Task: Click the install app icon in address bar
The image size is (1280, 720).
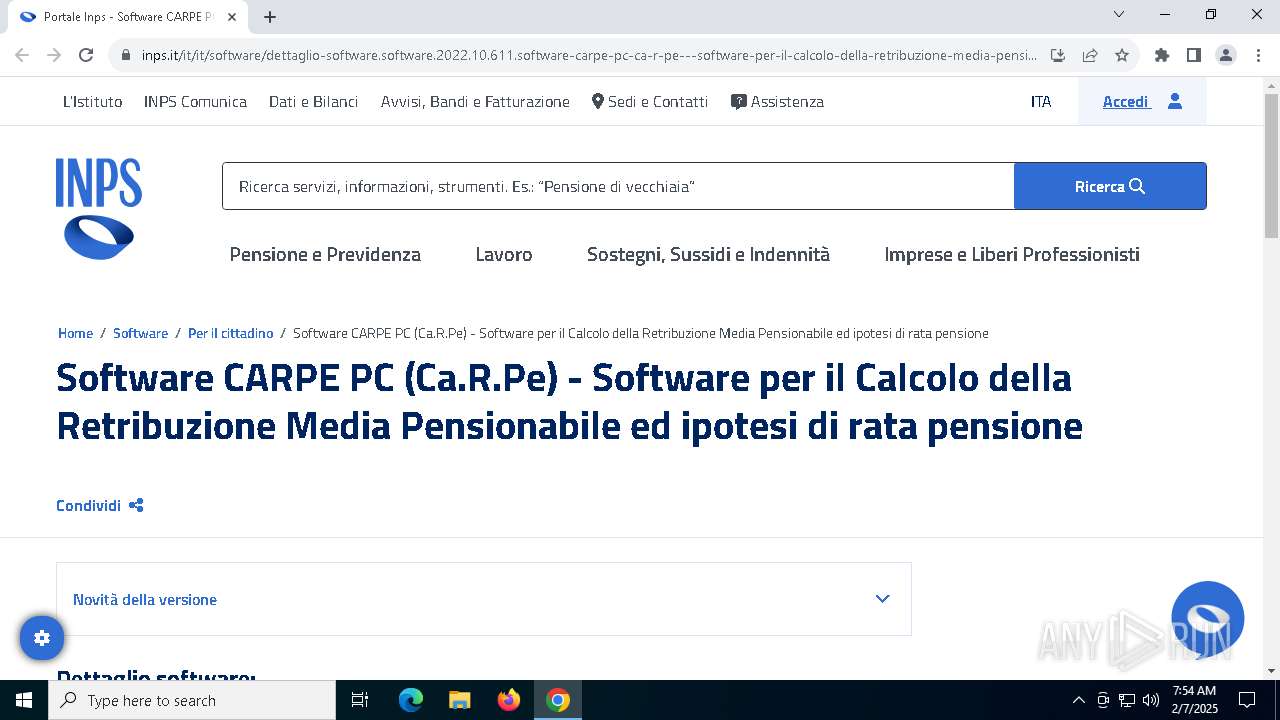Action: coord(1058,55)
